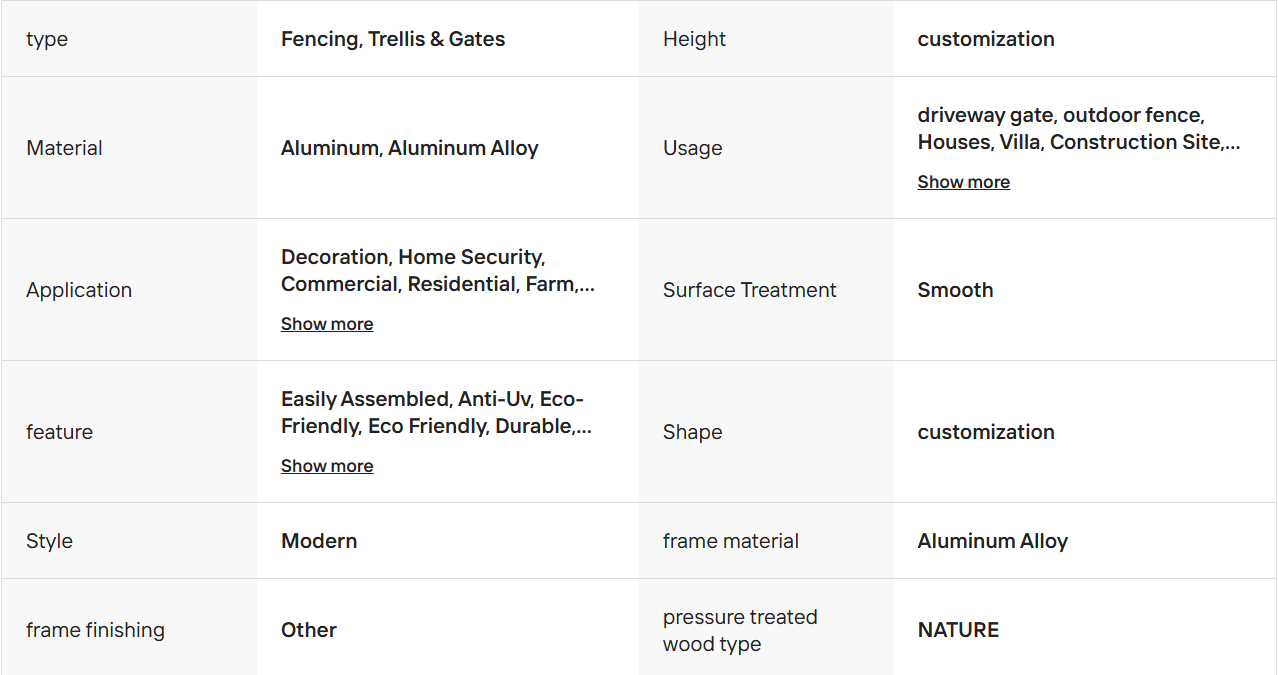Click the 'Easily Assembled, Anti-Uv' feature text
This screenshot has height=675, width=1278.
[407, 399]
